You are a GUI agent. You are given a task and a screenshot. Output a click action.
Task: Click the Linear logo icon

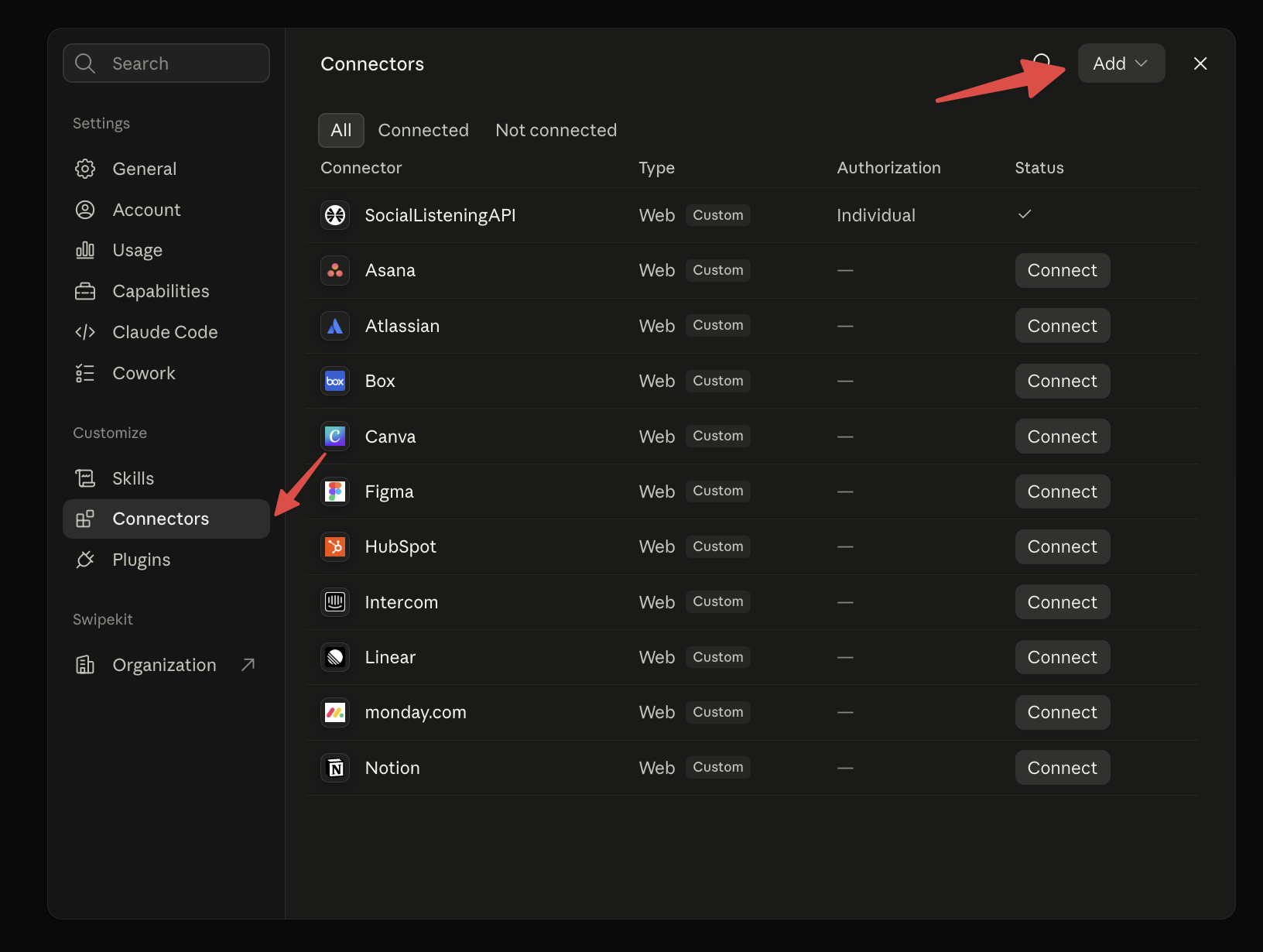tap(335, 657)
